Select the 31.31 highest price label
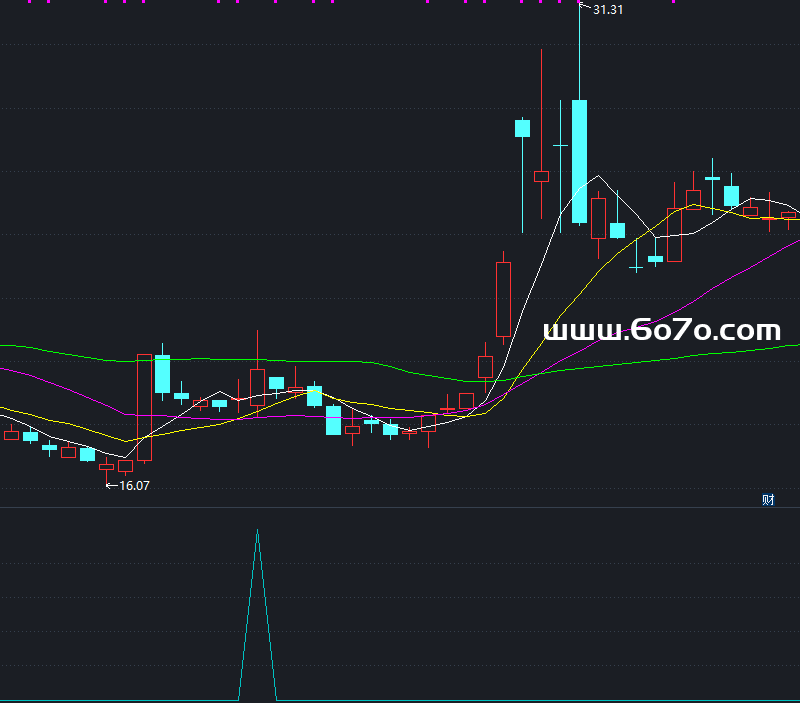The height and width of the screenshot is (703, 800). [608, 10]
